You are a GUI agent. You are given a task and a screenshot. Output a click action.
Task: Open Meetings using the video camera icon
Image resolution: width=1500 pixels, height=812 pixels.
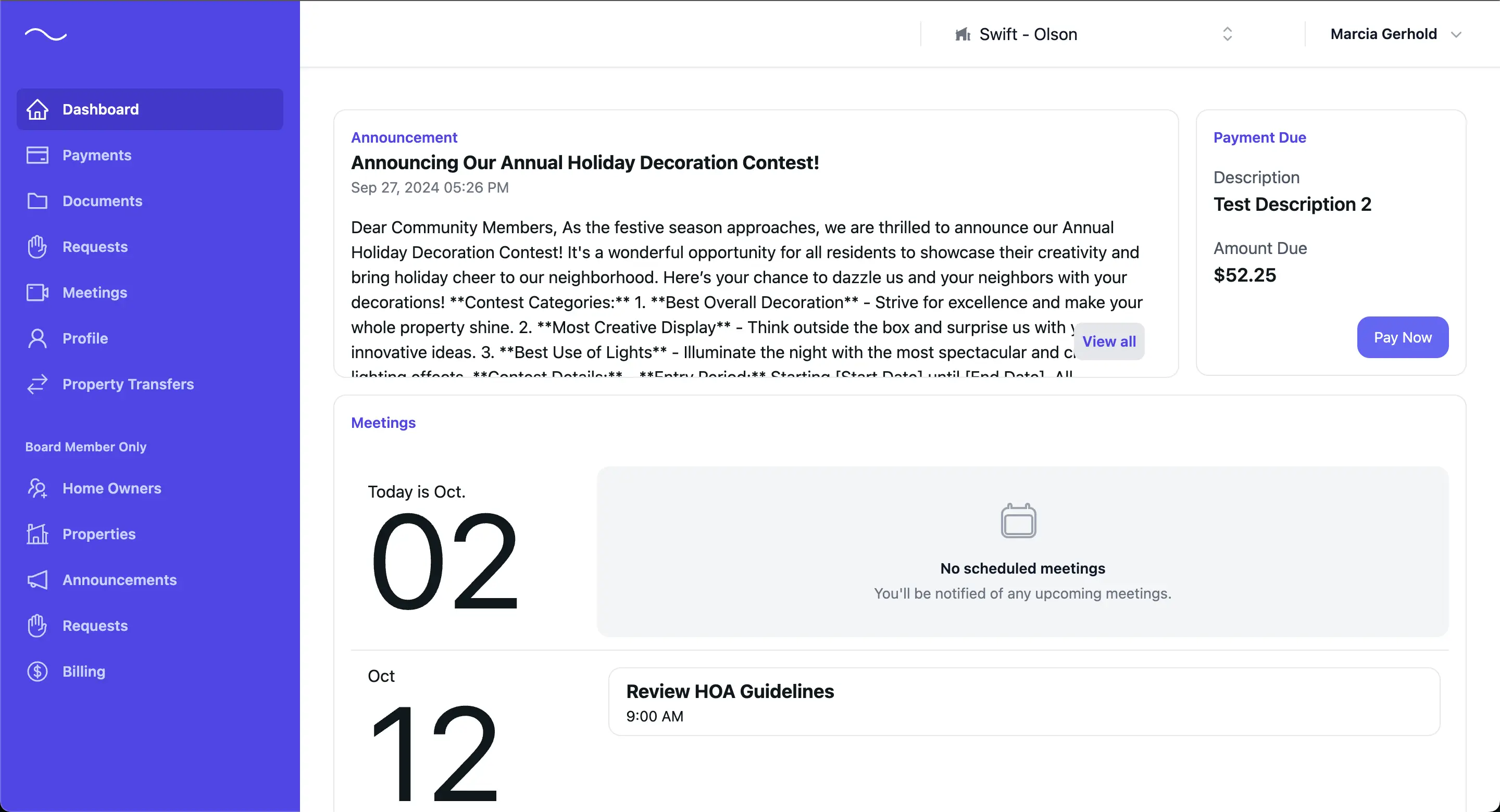pos(36,292)
